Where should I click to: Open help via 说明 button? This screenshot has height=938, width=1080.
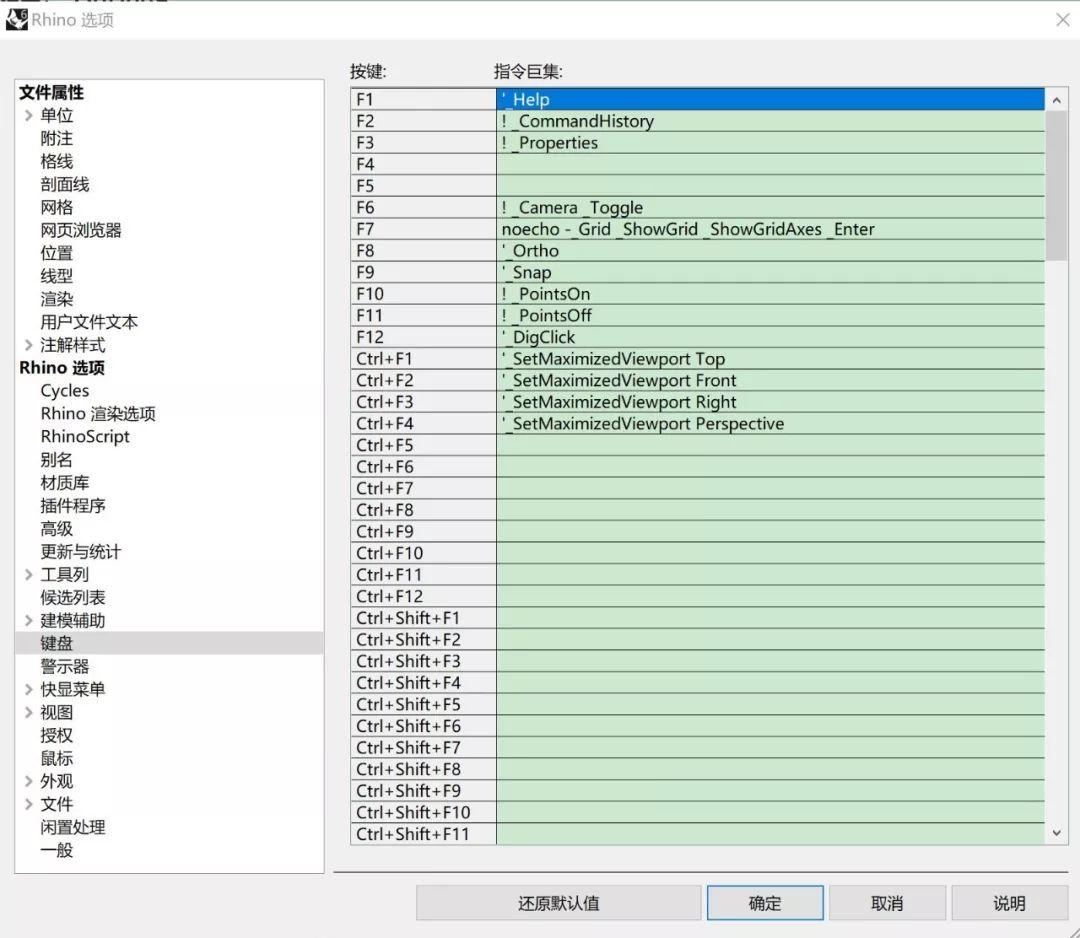click(1010, 903)
